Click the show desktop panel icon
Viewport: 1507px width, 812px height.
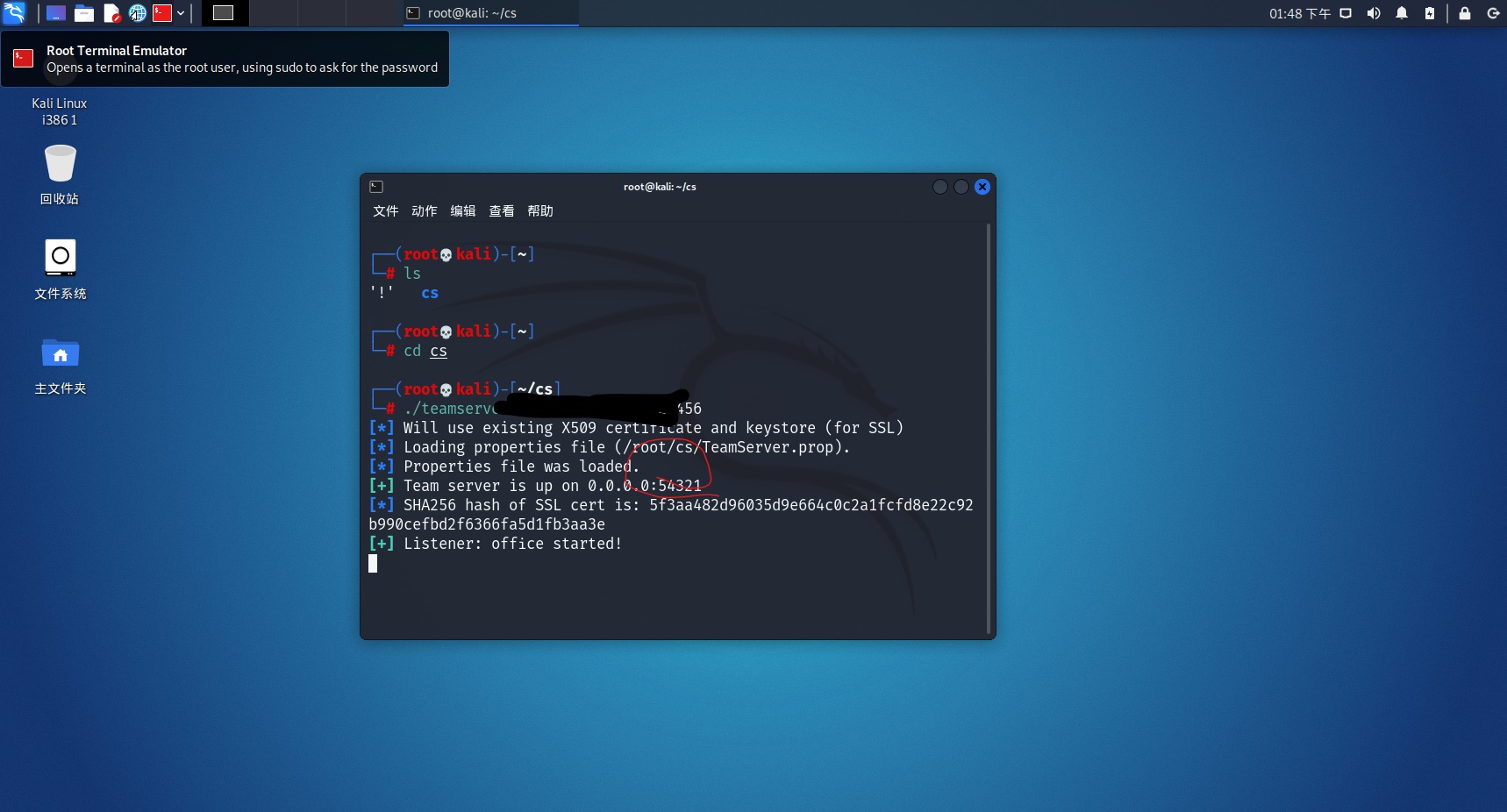tap(56, 13)
